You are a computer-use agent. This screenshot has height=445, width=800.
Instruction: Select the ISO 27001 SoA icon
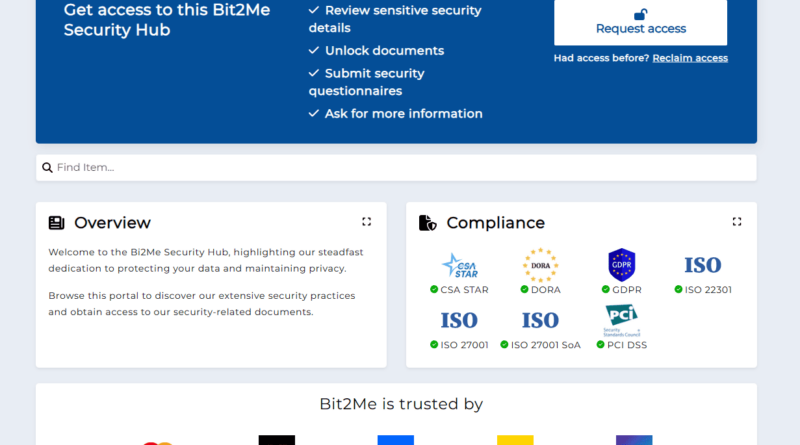[540, 320]
